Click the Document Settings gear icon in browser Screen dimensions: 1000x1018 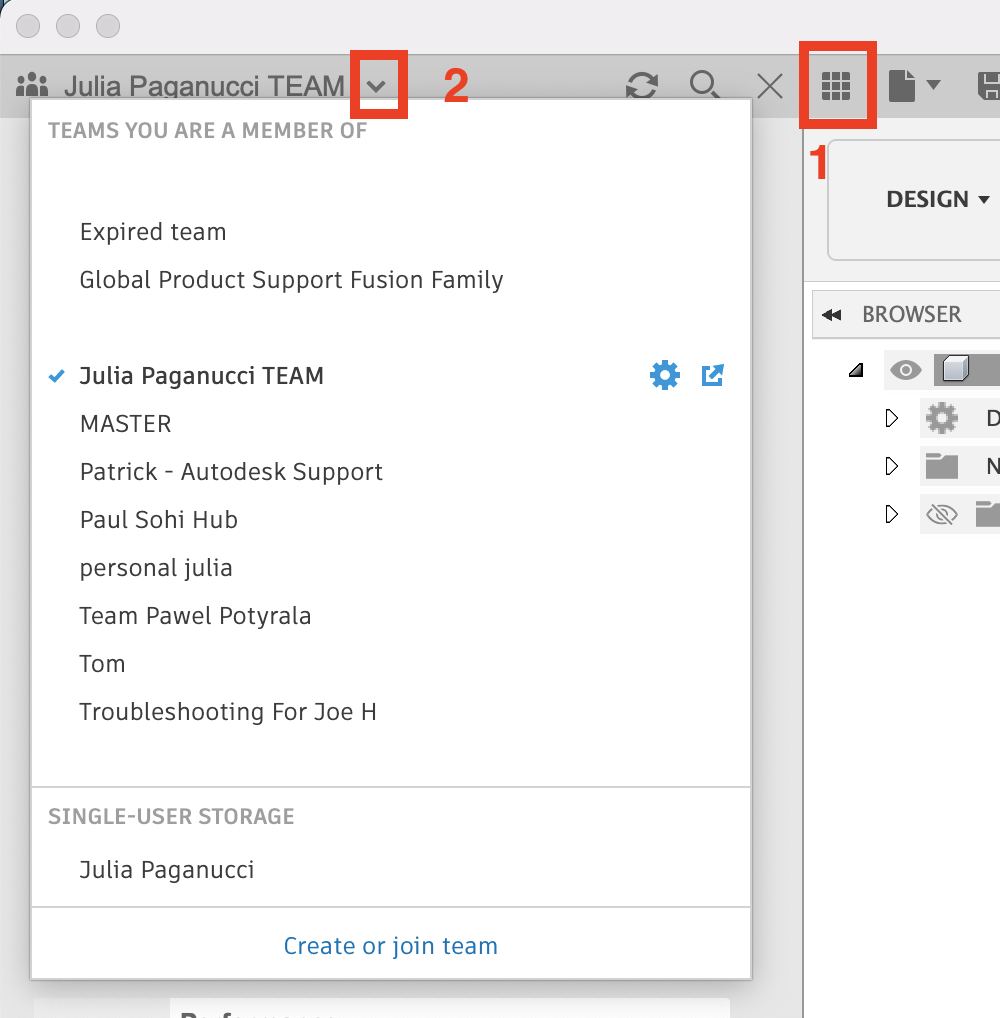[x=942, y=418]
